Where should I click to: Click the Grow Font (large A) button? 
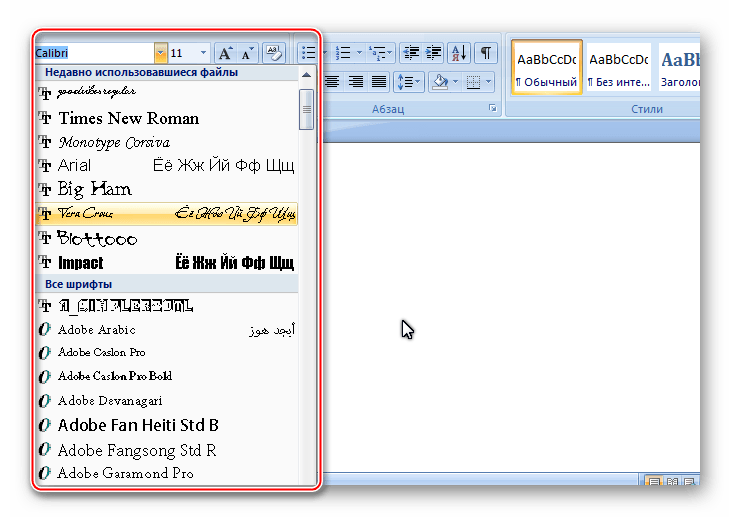[x=225, y=53]
